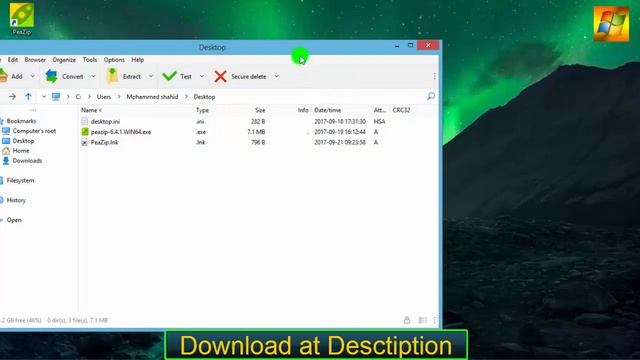Sort by the Info column header

303,110
